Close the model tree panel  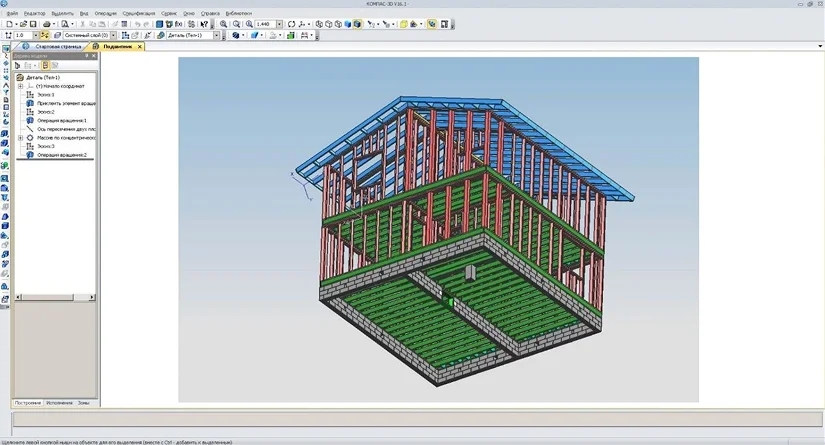[x=94, y=56]
